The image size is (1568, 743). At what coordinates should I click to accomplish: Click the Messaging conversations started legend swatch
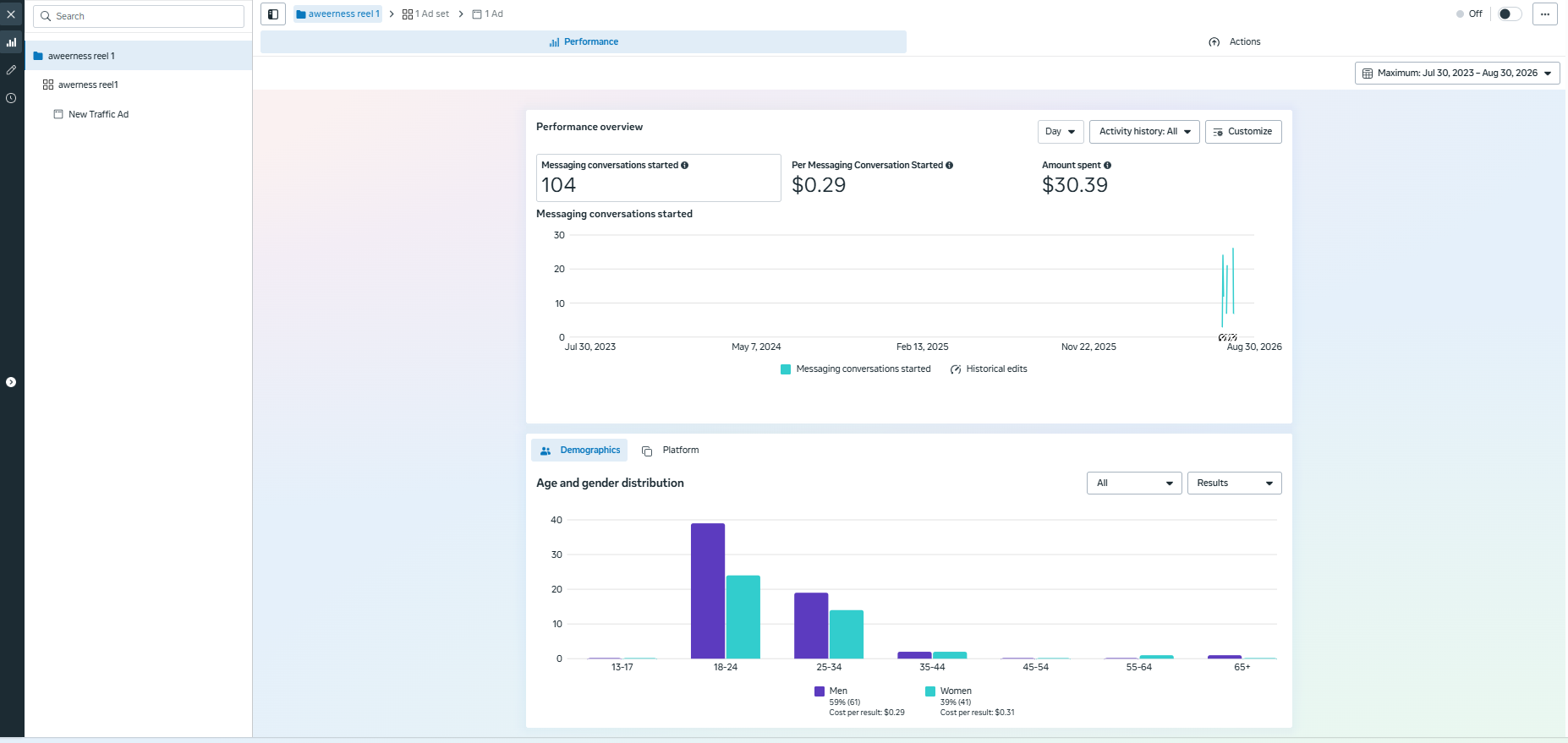[786, 369]
